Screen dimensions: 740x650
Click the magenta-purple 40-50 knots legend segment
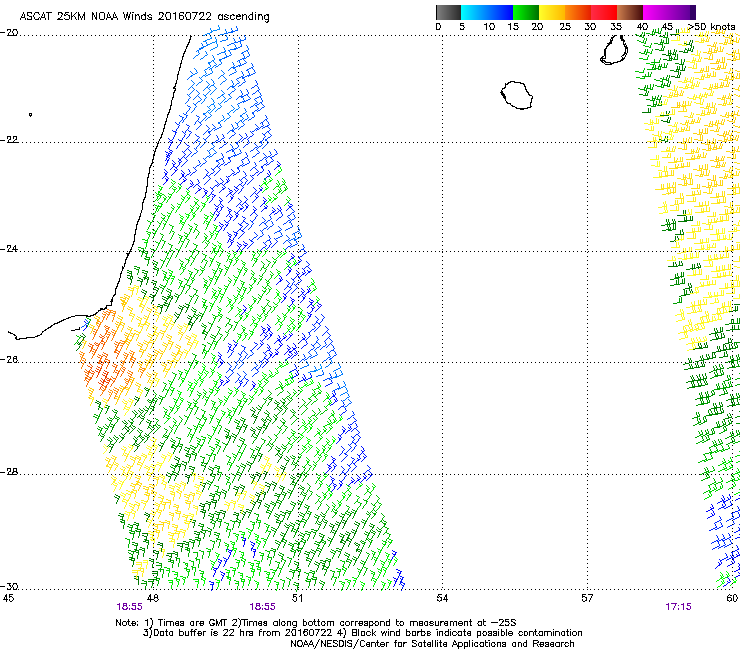pyautogui.click(x=669, y=12)
